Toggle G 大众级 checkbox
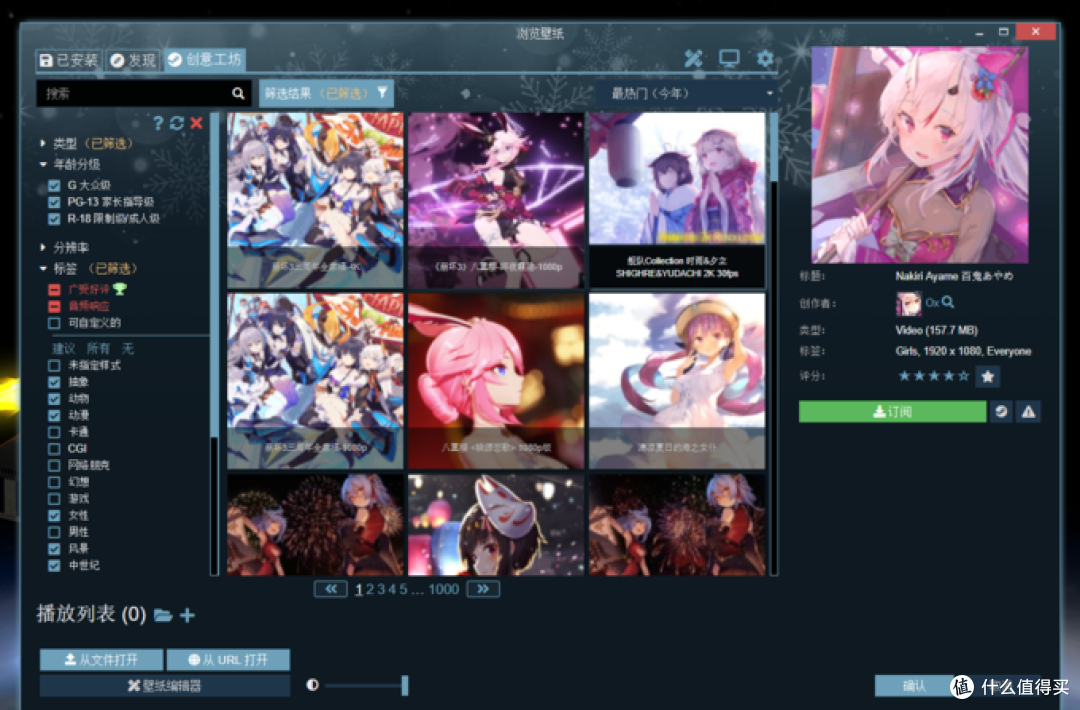 pyautogui.click(x=54, y=185)
